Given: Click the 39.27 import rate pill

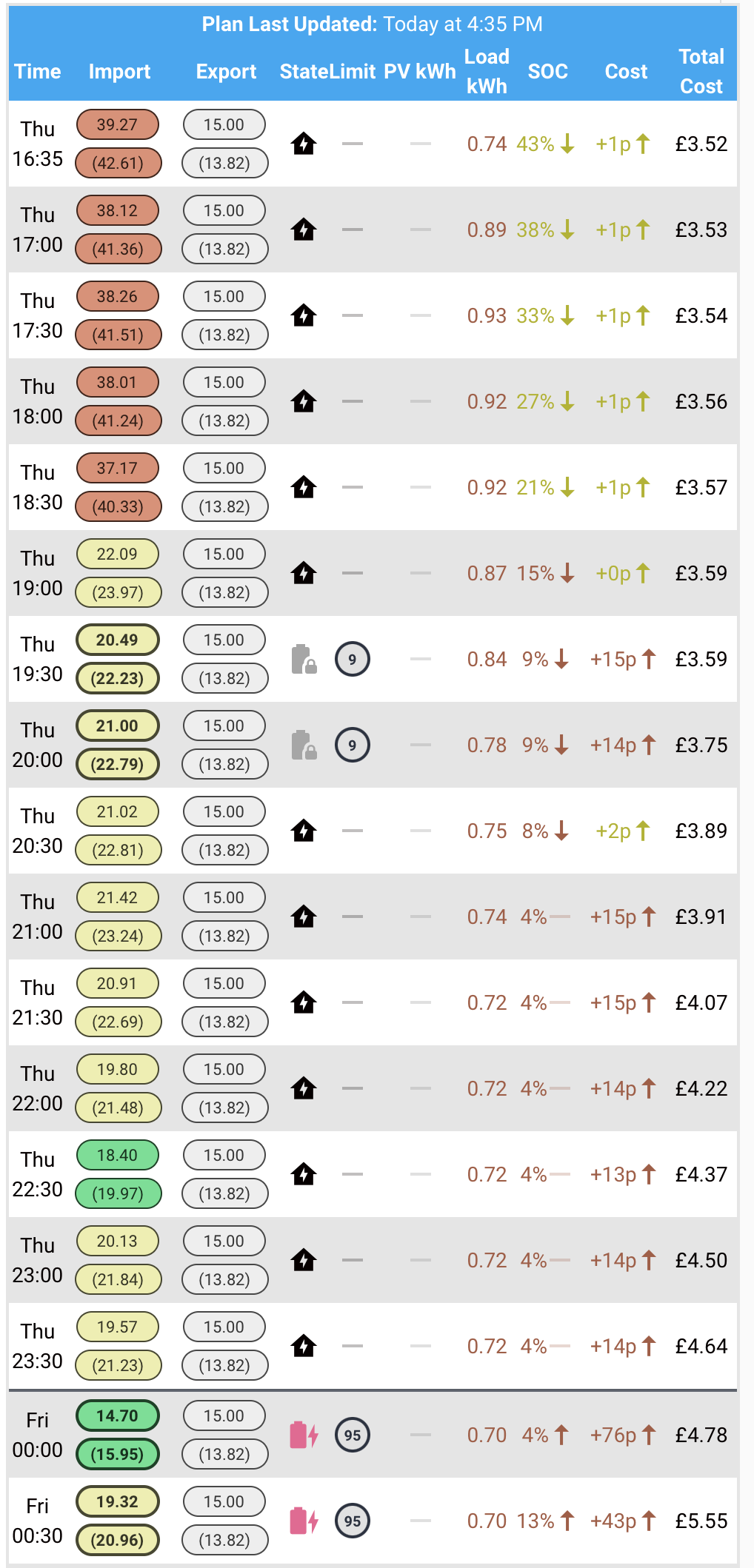Looking at the screenshot, I should click(117, 124).
